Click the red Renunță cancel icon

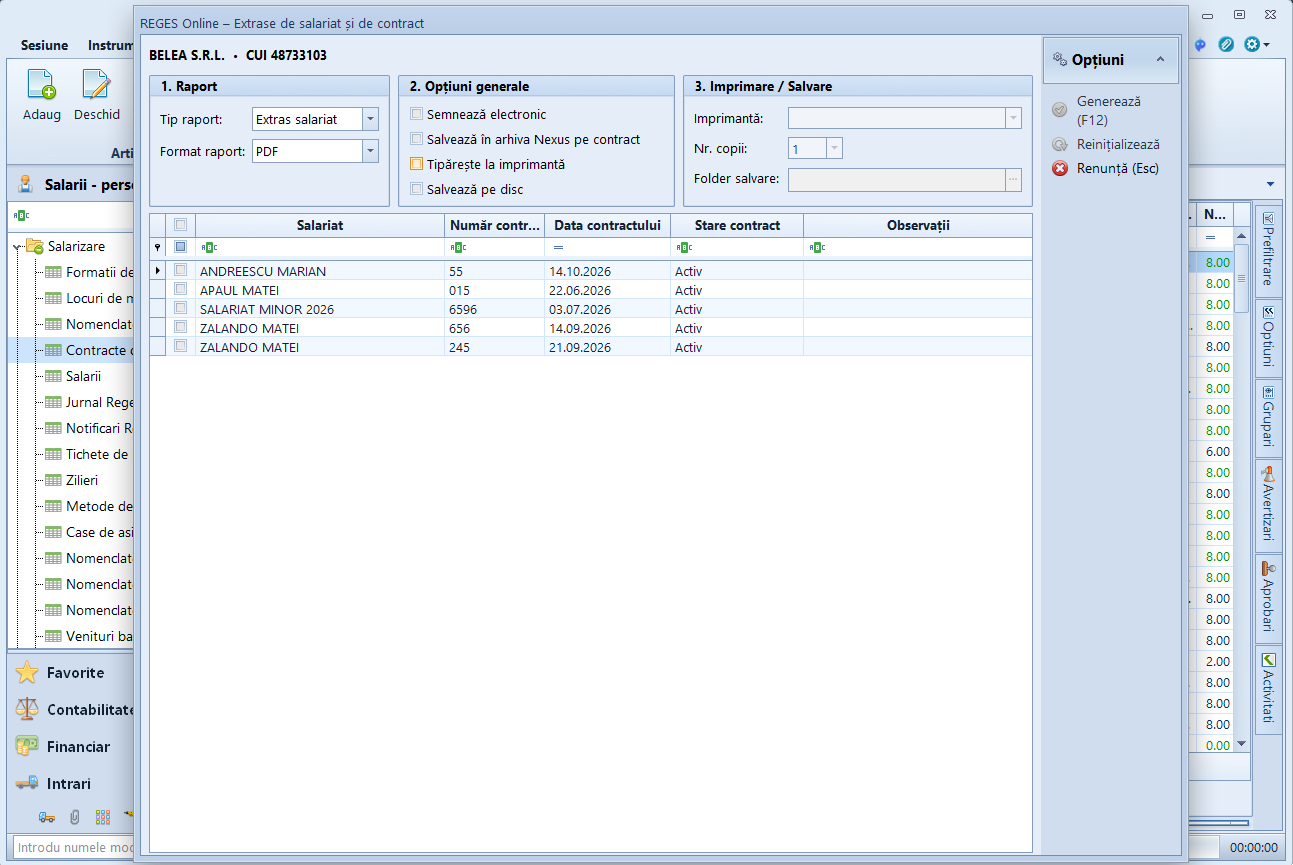tap(1060, 169)
